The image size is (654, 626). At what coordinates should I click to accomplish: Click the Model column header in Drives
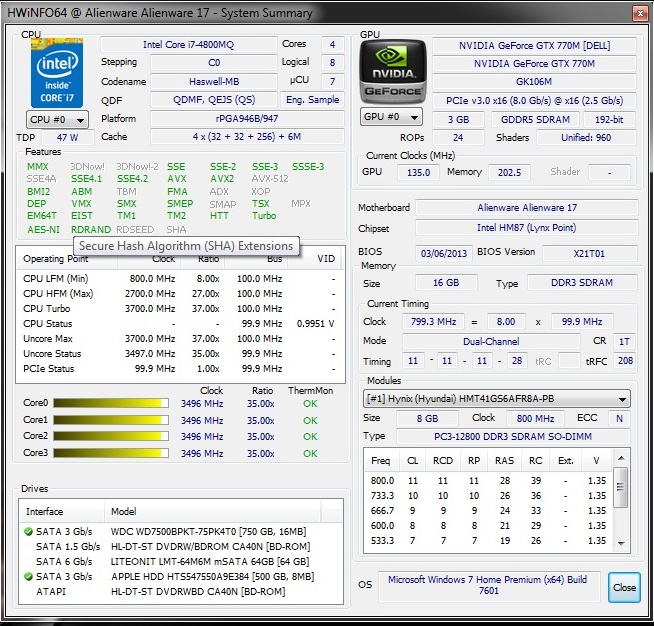(x=213, y=512)
